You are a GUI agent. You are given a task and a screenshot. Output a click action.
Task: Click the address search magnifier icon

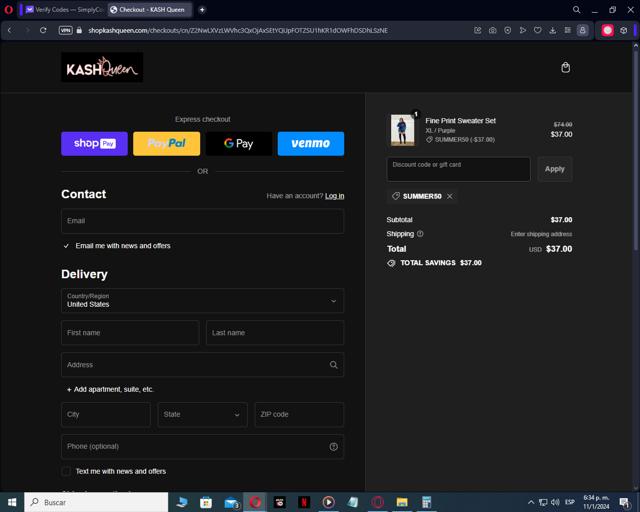click(333, 365)
